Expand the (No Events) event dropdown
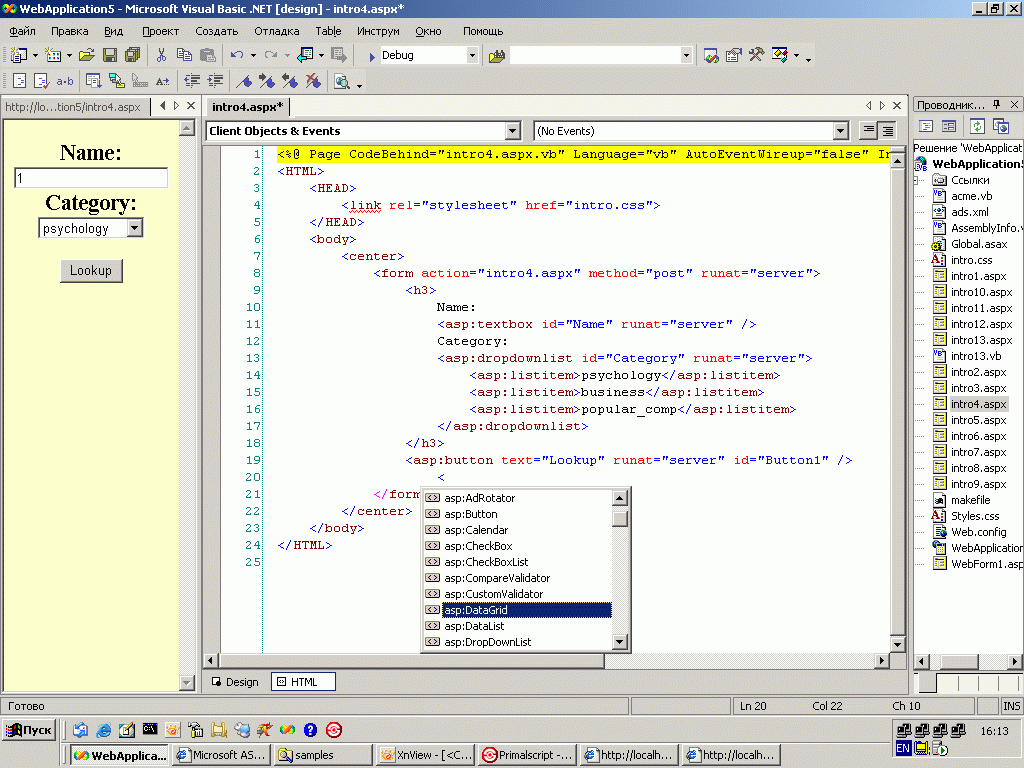1024x768 pixels. point(840,130)
